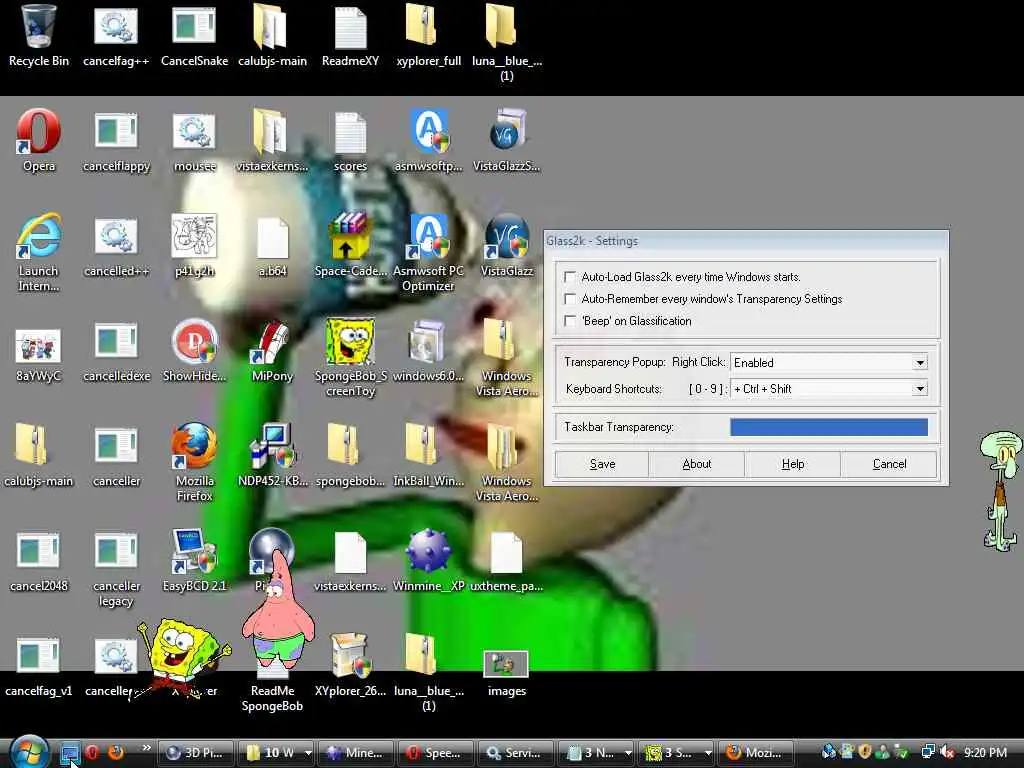Select the Mozilla Firefox desktop shortcut
1024x768 pixels.
point(194,462)
